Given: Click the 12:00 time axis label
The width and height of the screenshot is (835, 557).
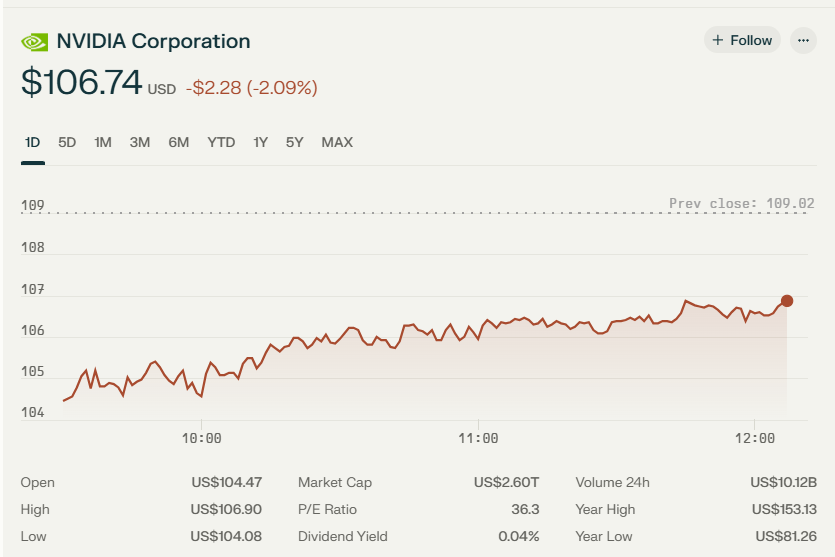Looking at the screenshot, I should pos(755,438).
